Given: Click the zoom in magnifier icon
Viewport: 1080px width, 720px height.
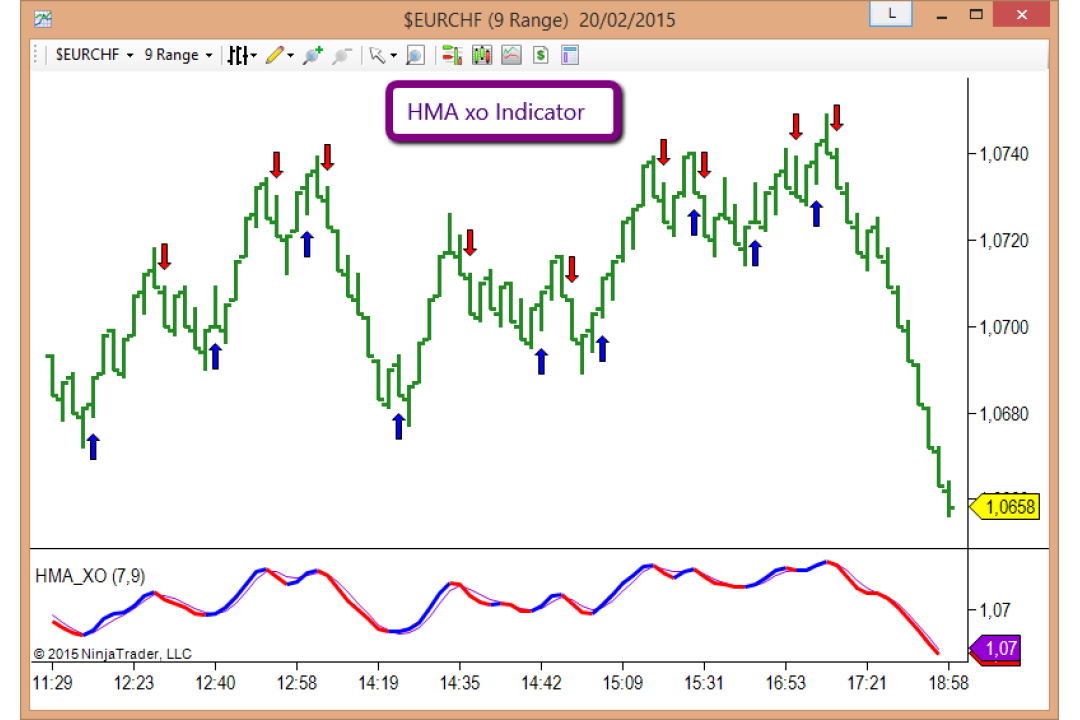Looking at the screenshot, I should point(313,55).
